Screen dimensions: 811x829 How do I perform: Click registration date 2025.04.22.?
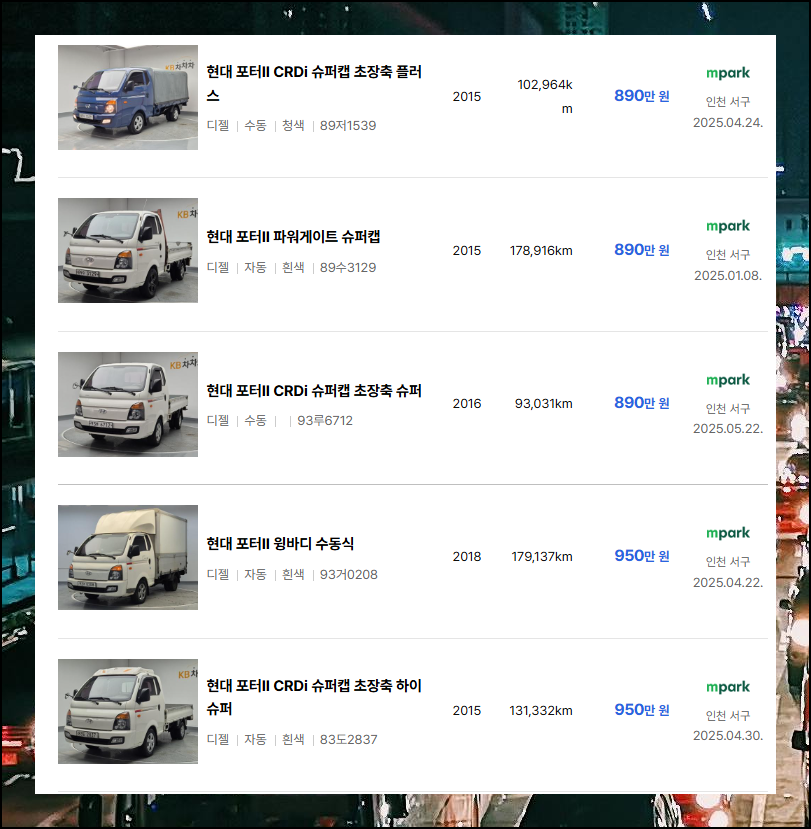point(728,583)
